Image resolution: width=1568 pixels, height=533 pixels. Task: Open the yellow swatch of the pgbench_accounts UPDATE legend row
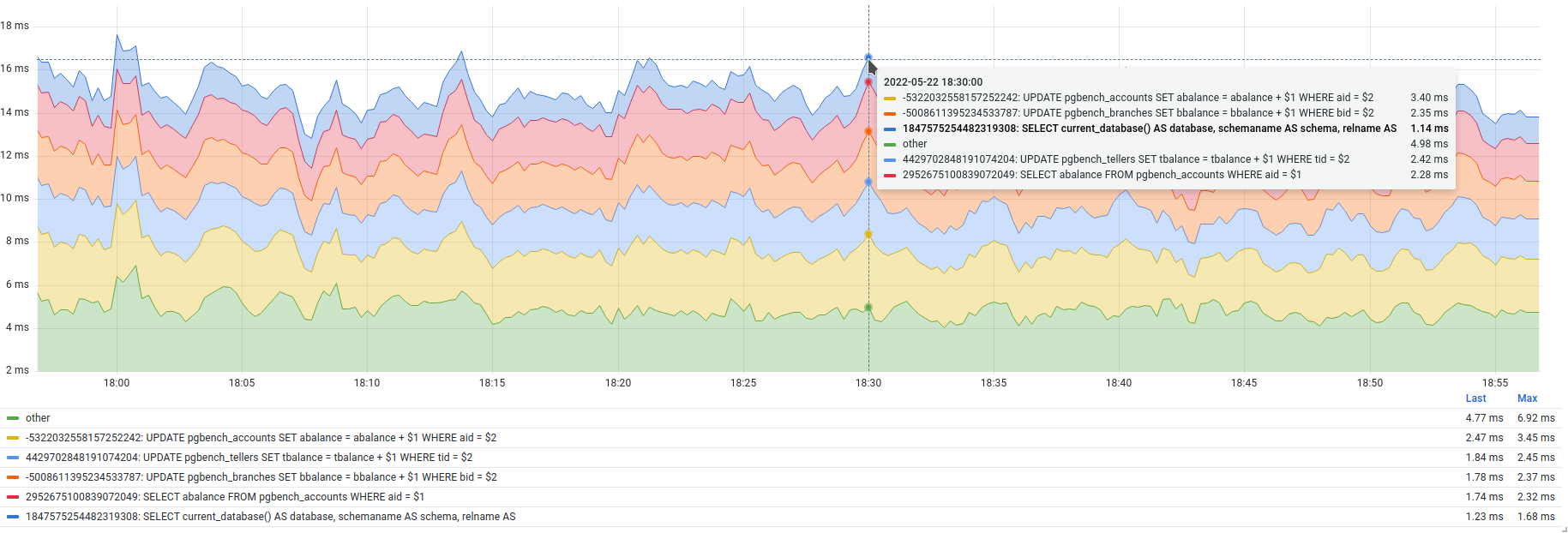click(13, 438)
